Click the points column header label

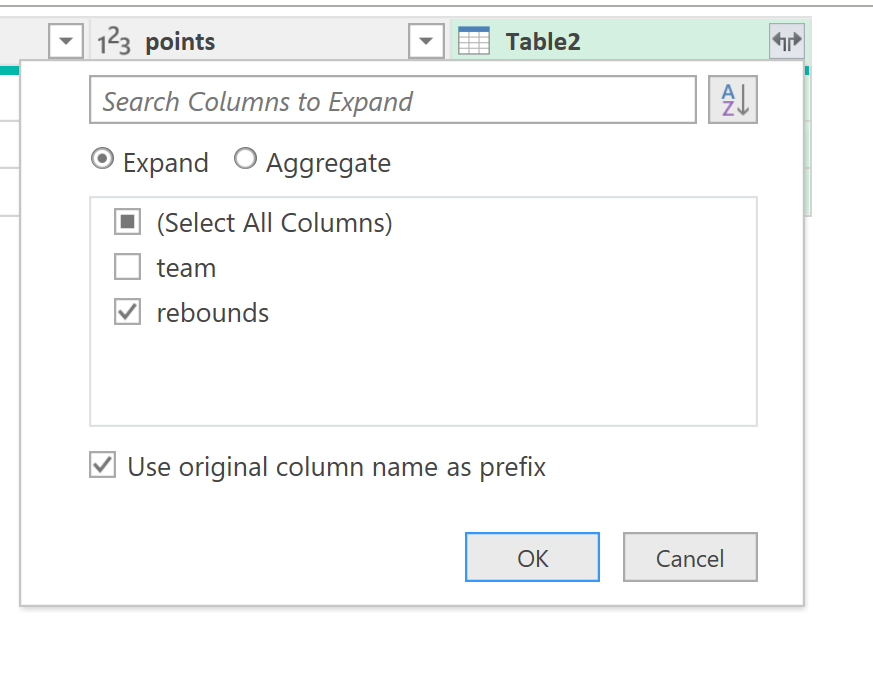181,41
